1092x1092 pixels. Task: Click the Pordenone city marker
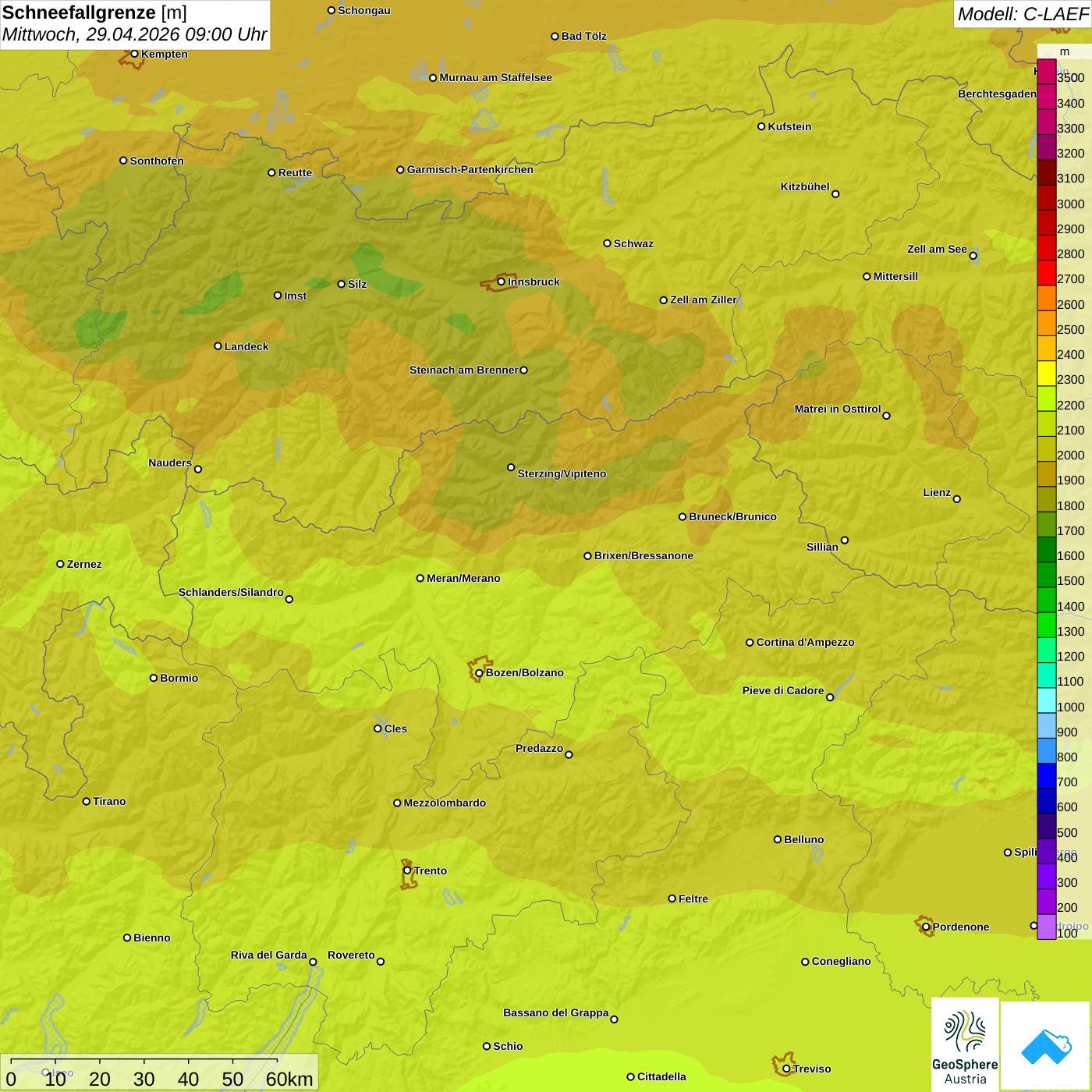(x=927, y=927)
